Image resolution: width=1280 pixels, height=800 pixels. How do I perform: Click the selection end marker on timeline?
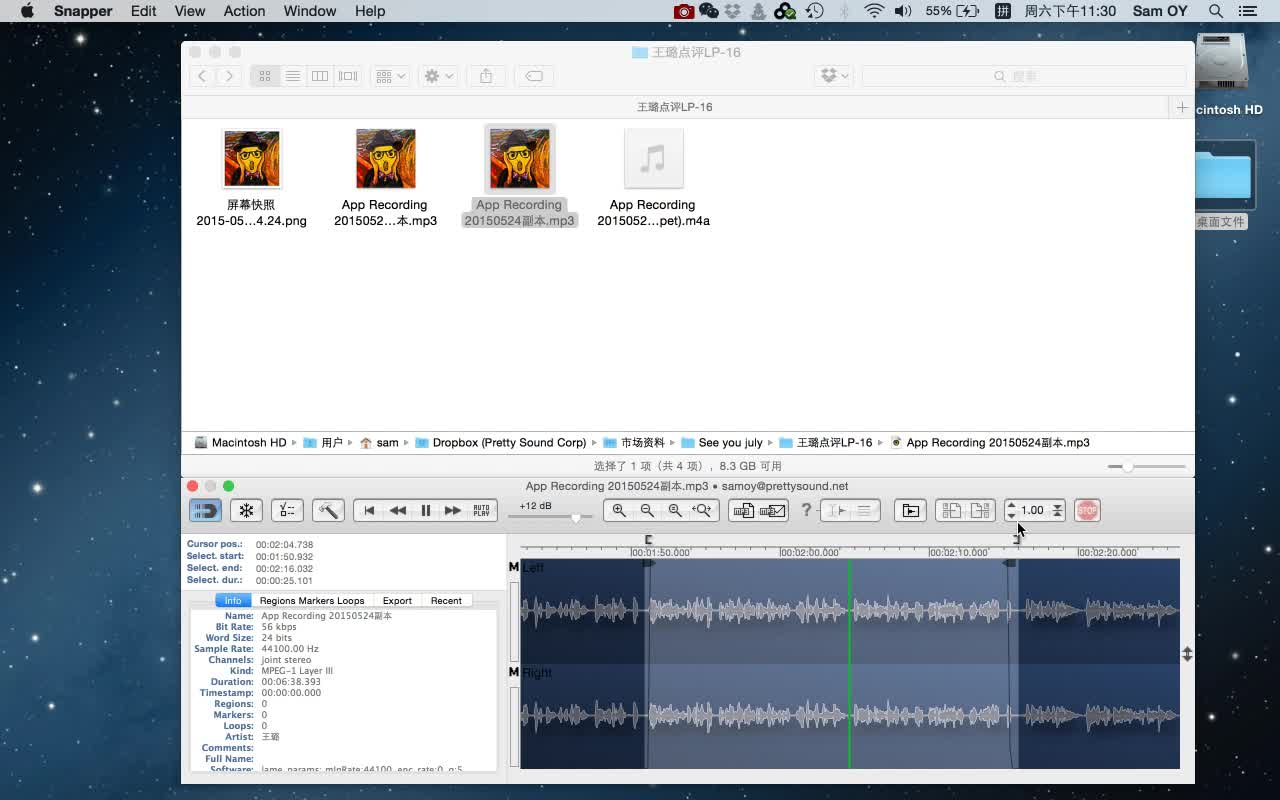tap(1015, 540)
